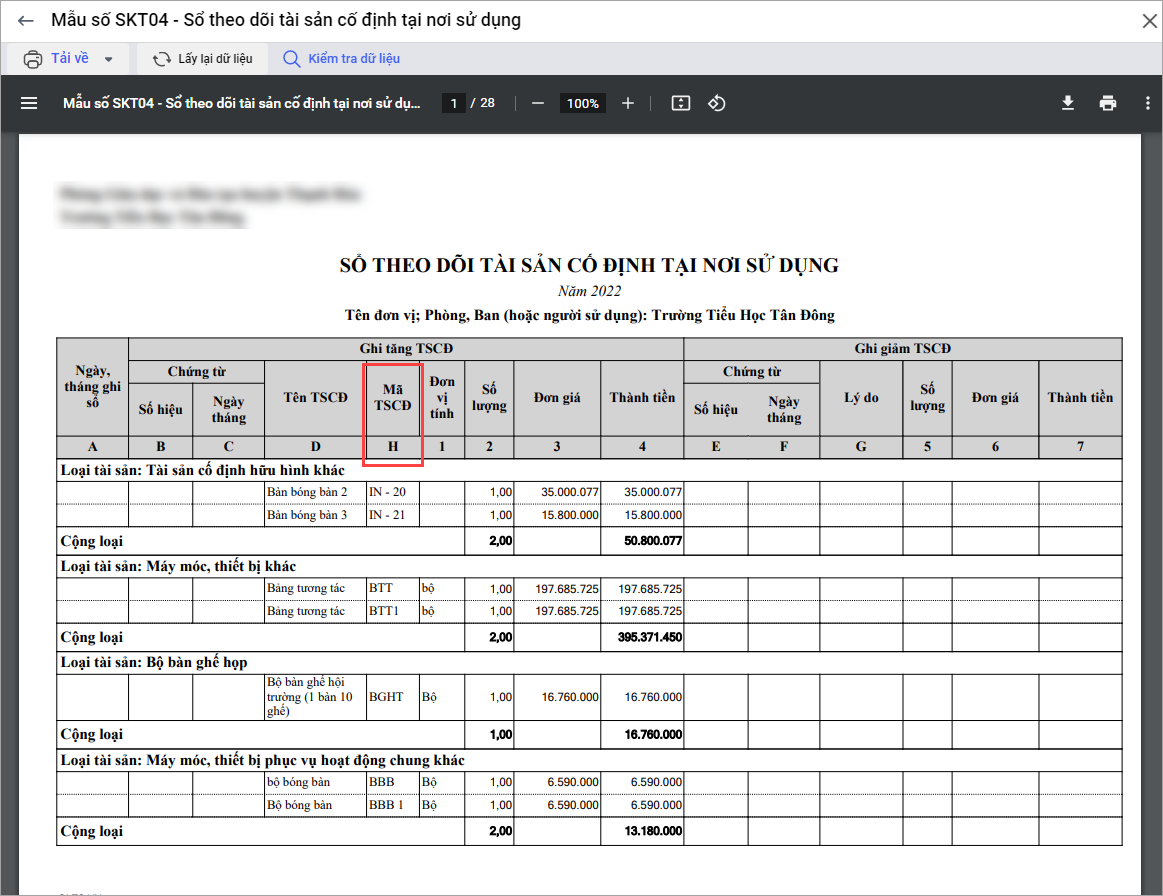
Task: Open the PDF sidebar hamburger menu
Action: (28, 103)
